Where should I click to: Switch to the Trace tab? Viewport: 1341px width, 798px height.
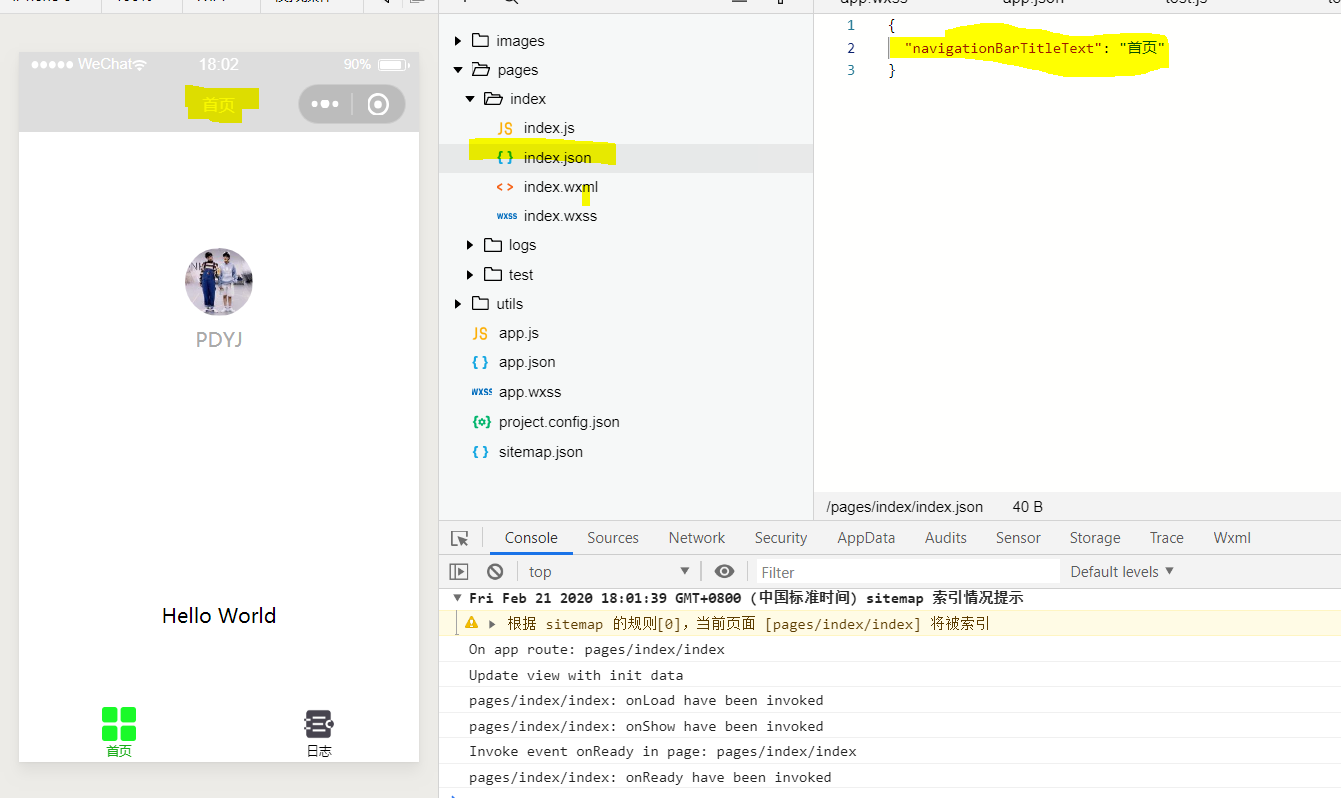1166,538
